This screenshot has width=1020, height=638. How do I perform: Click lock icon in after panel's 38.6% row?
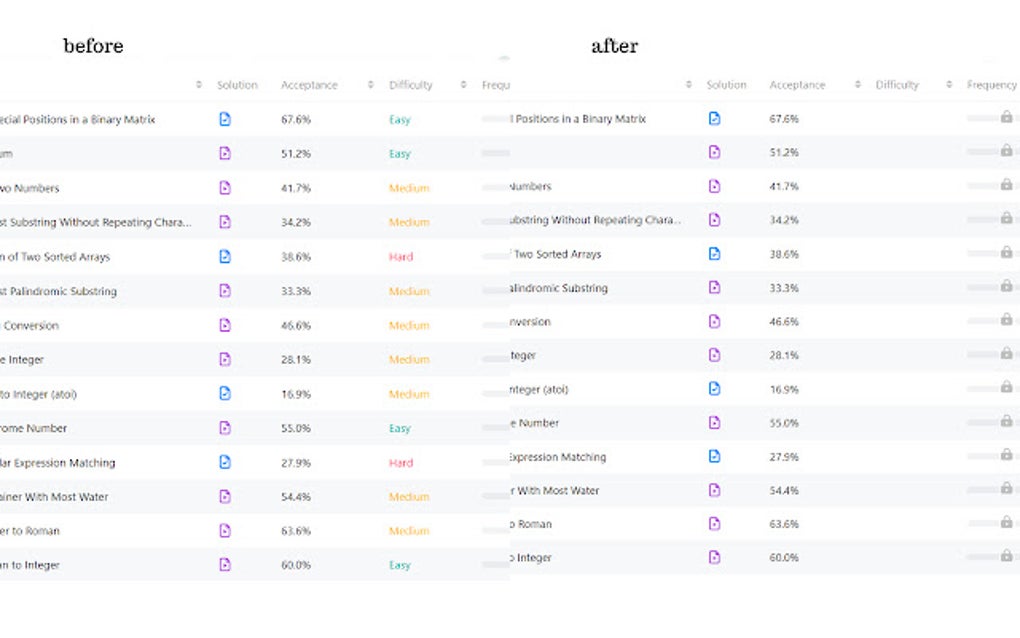1006,252
